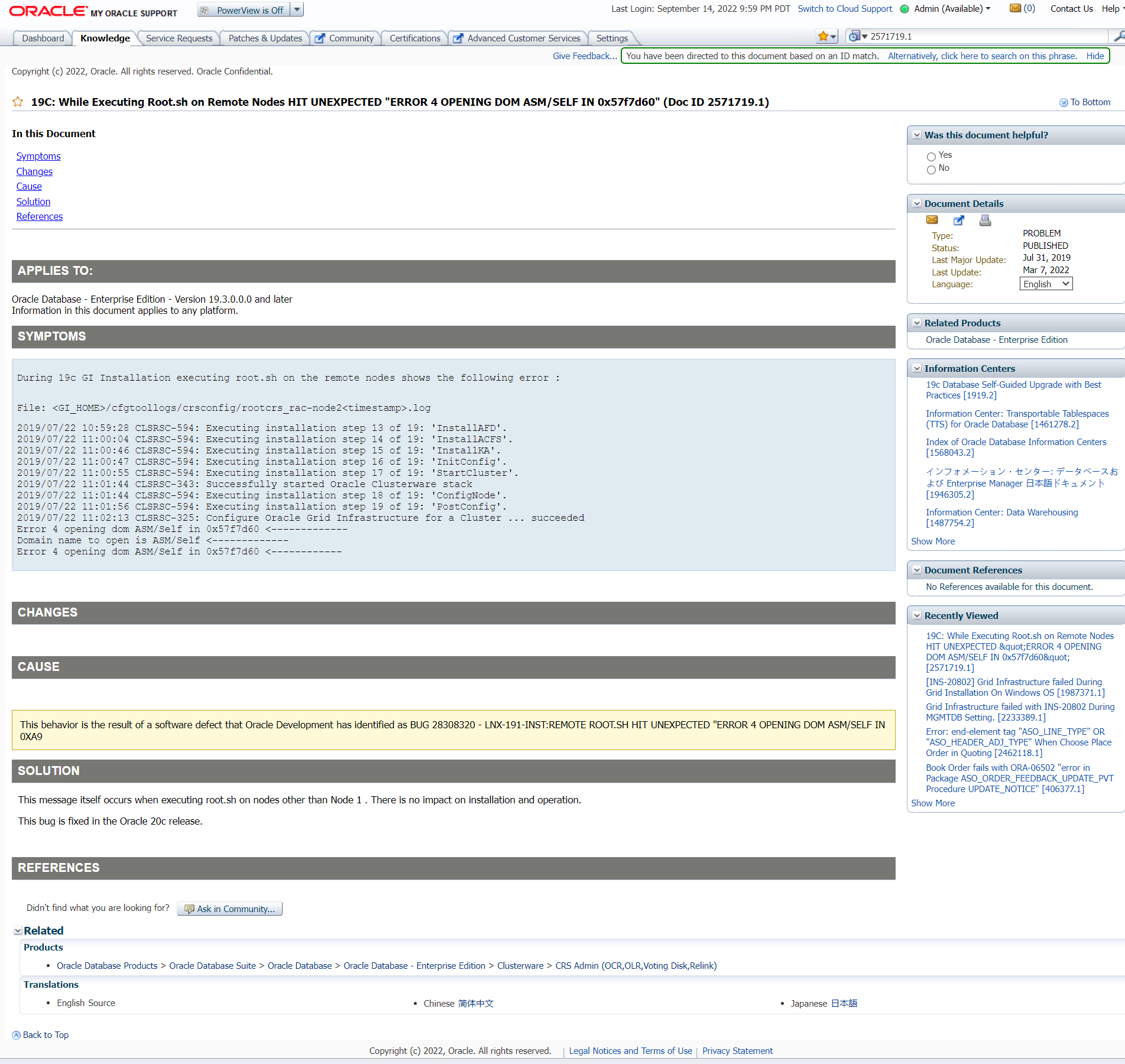Click 'search on this phrase' alternative link
The width and height of the screenshot is (1125, 1064).
pyautogui.click(x=983, y=56)
